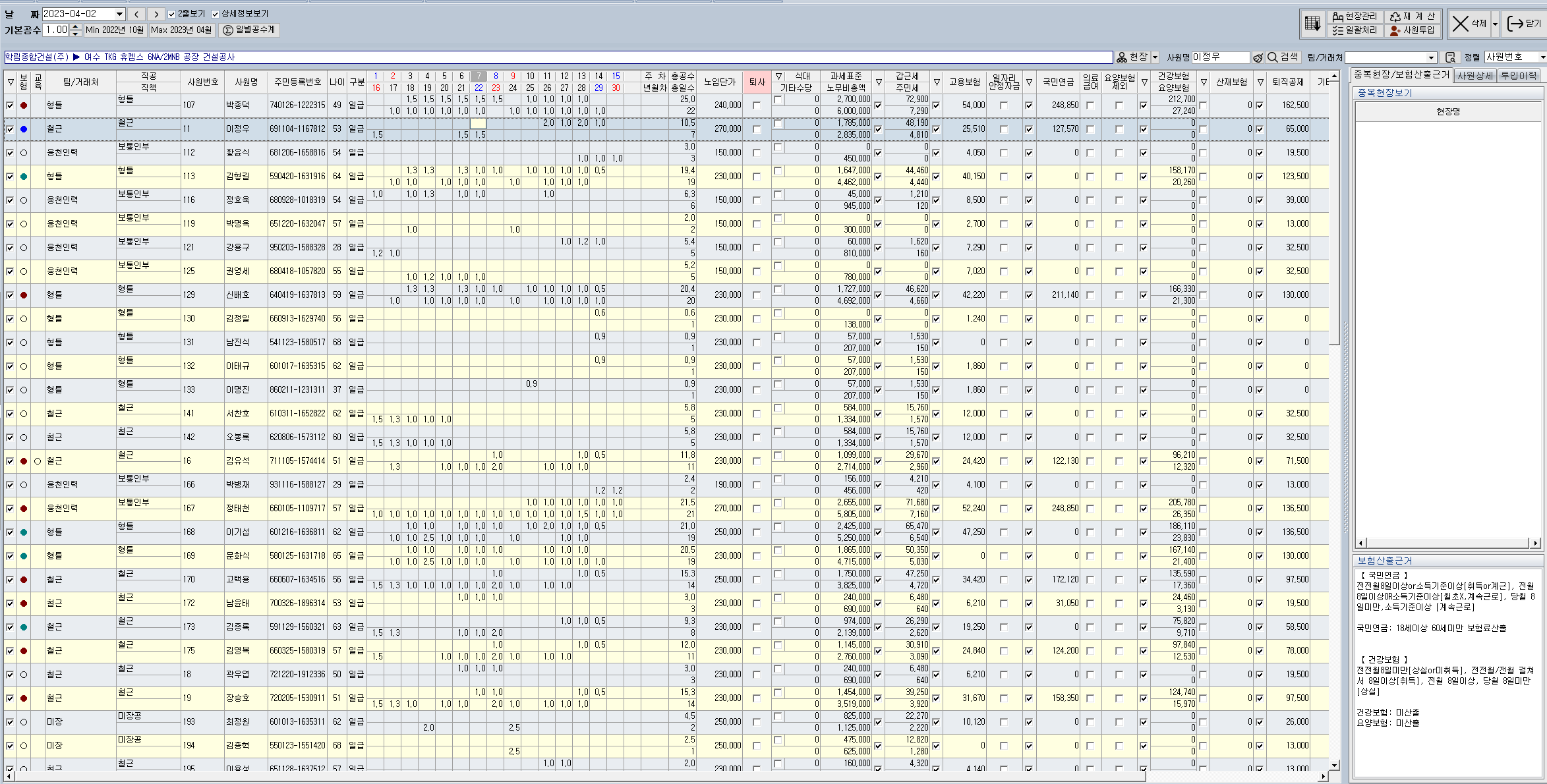Click the 재계산 recalculate button

pos(1413,16)
